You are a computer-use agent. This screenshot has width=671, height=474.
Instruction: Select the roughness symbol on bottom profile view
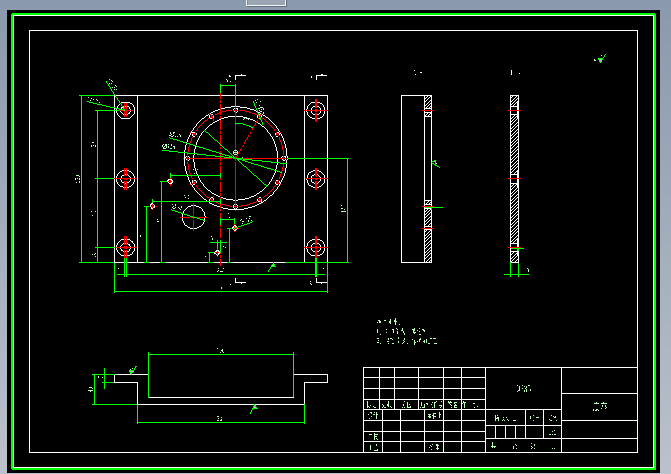[254, 409]
